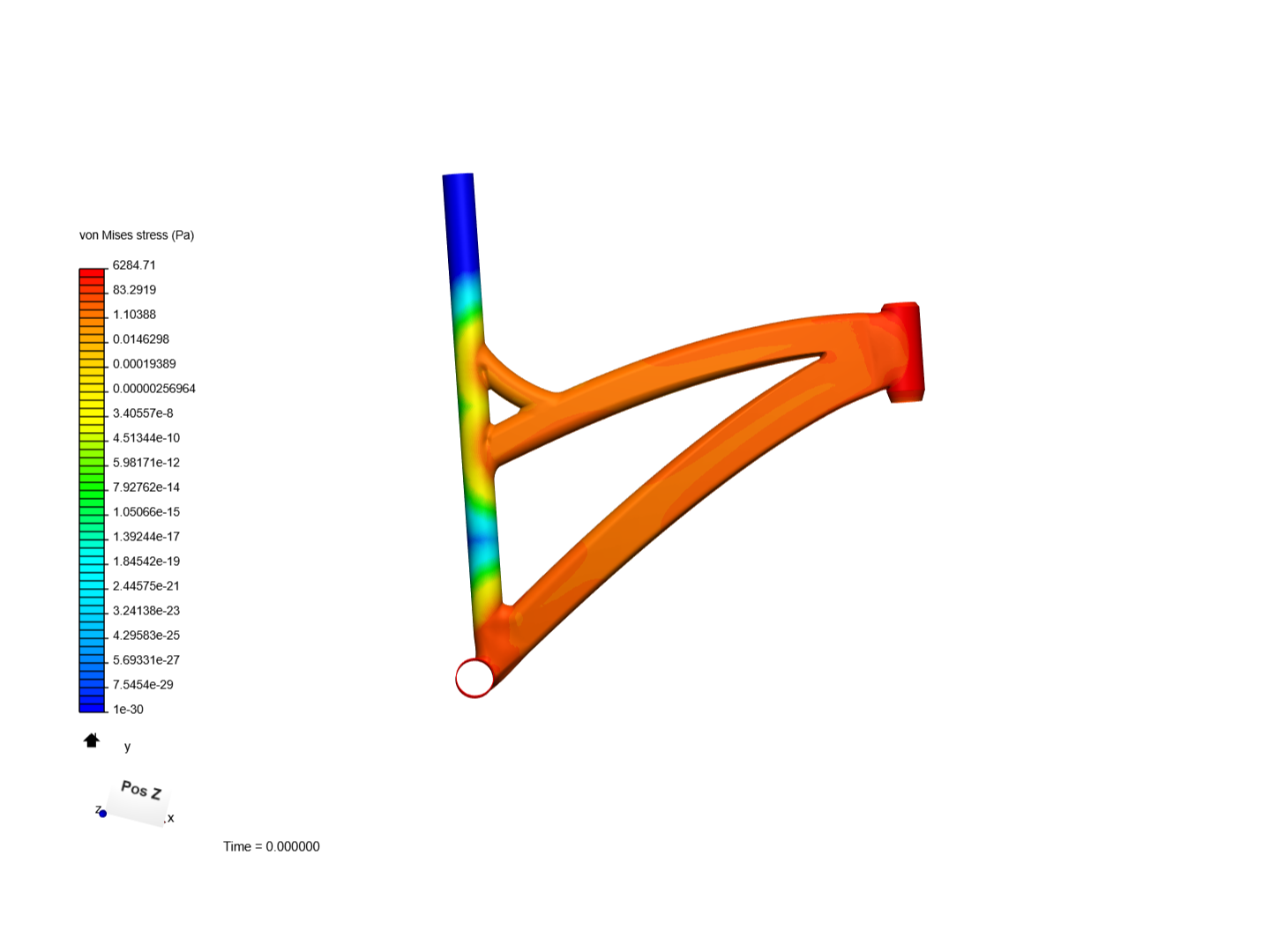Click the legend value 4.51344e-10
Viewport: 1270px width, 952px height.
(146, 438)
